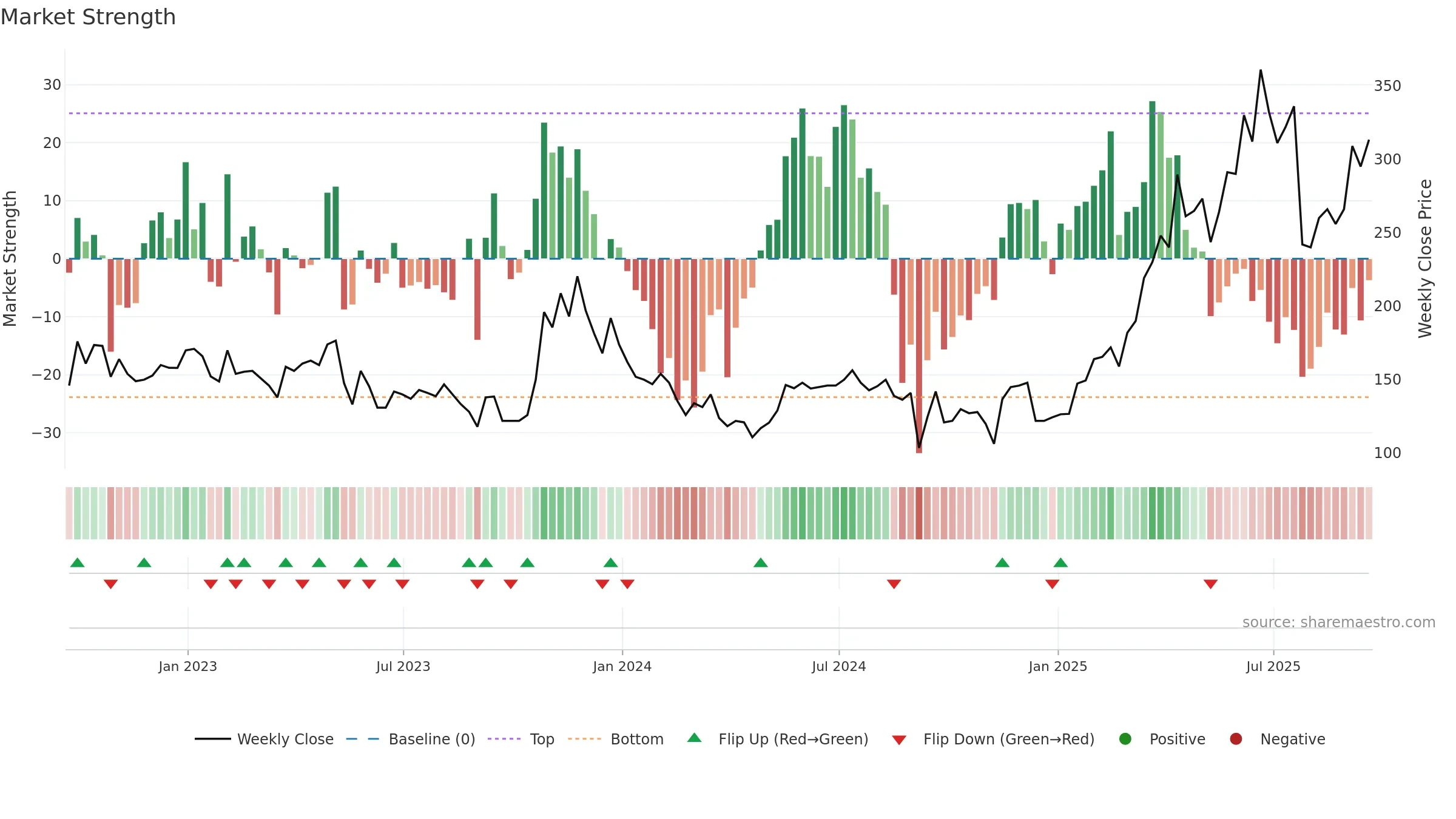Screen dimensions: 1456x819
Task: Select the 'Baseline (0)' legend label
Action: pyautogui.click(x=432, y=739)
